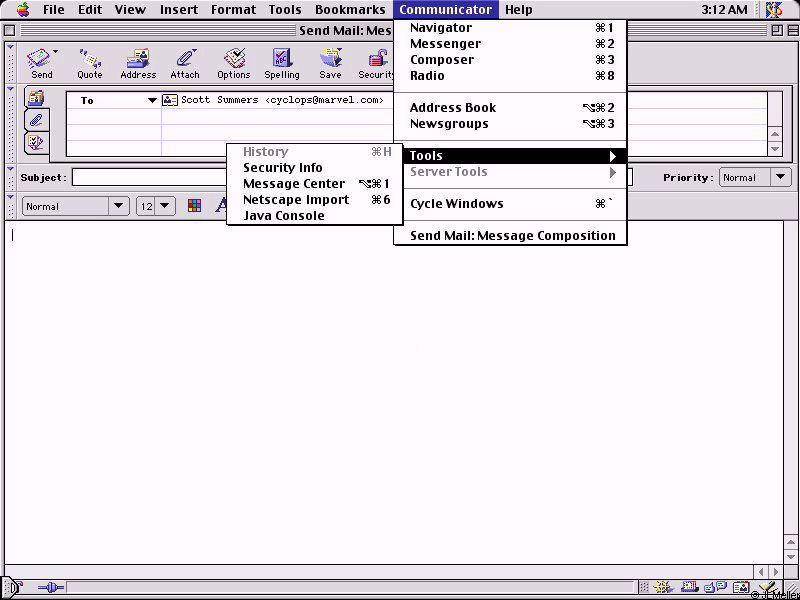Screen dimensions: 800x600
Task: Switch to the attachments paperclip tab
Action: [36, 120]
